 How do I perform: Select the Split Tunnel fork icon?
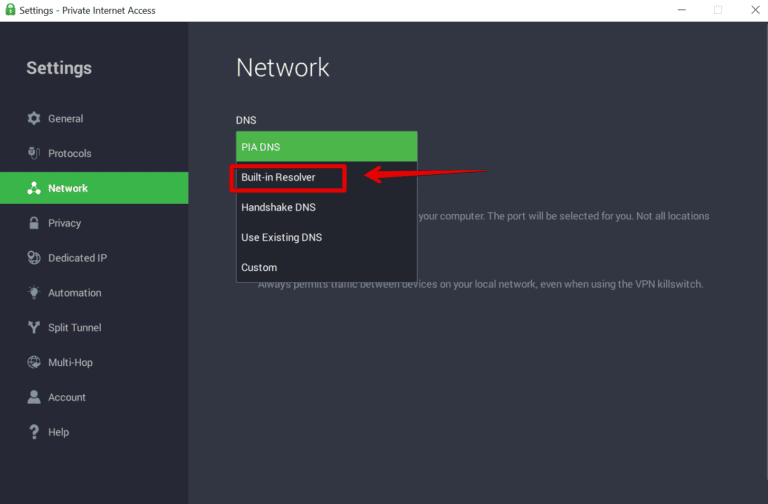(x=33, y=328)
